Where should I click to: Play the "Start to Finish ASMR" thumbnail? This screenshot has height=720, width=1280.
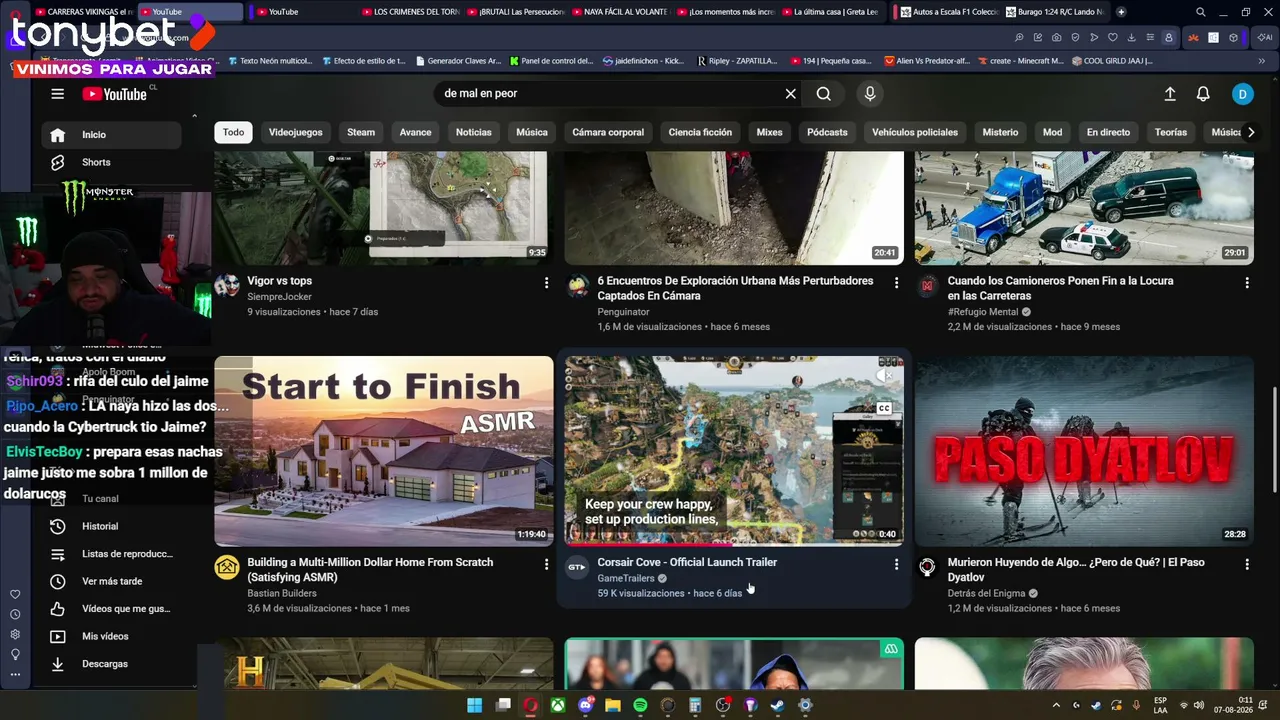point(384,451)
